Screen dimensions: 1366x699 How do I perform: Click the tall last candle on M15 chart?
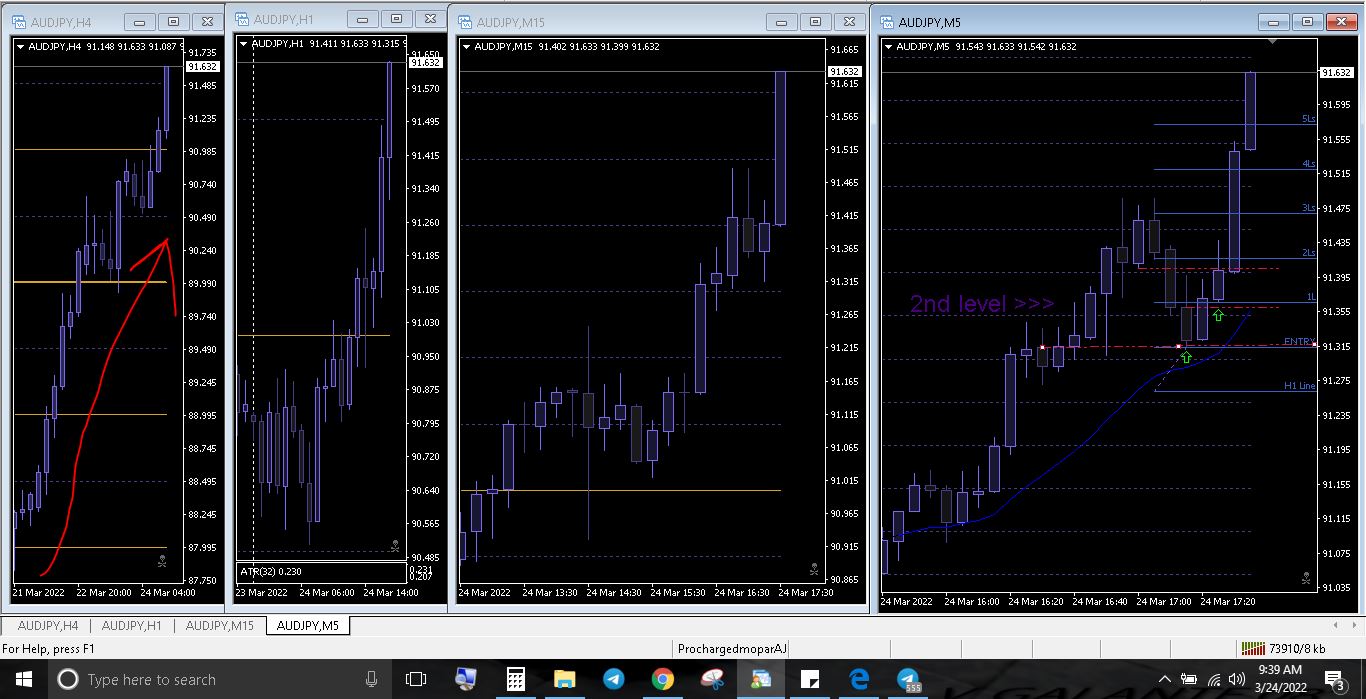point(780,148)
